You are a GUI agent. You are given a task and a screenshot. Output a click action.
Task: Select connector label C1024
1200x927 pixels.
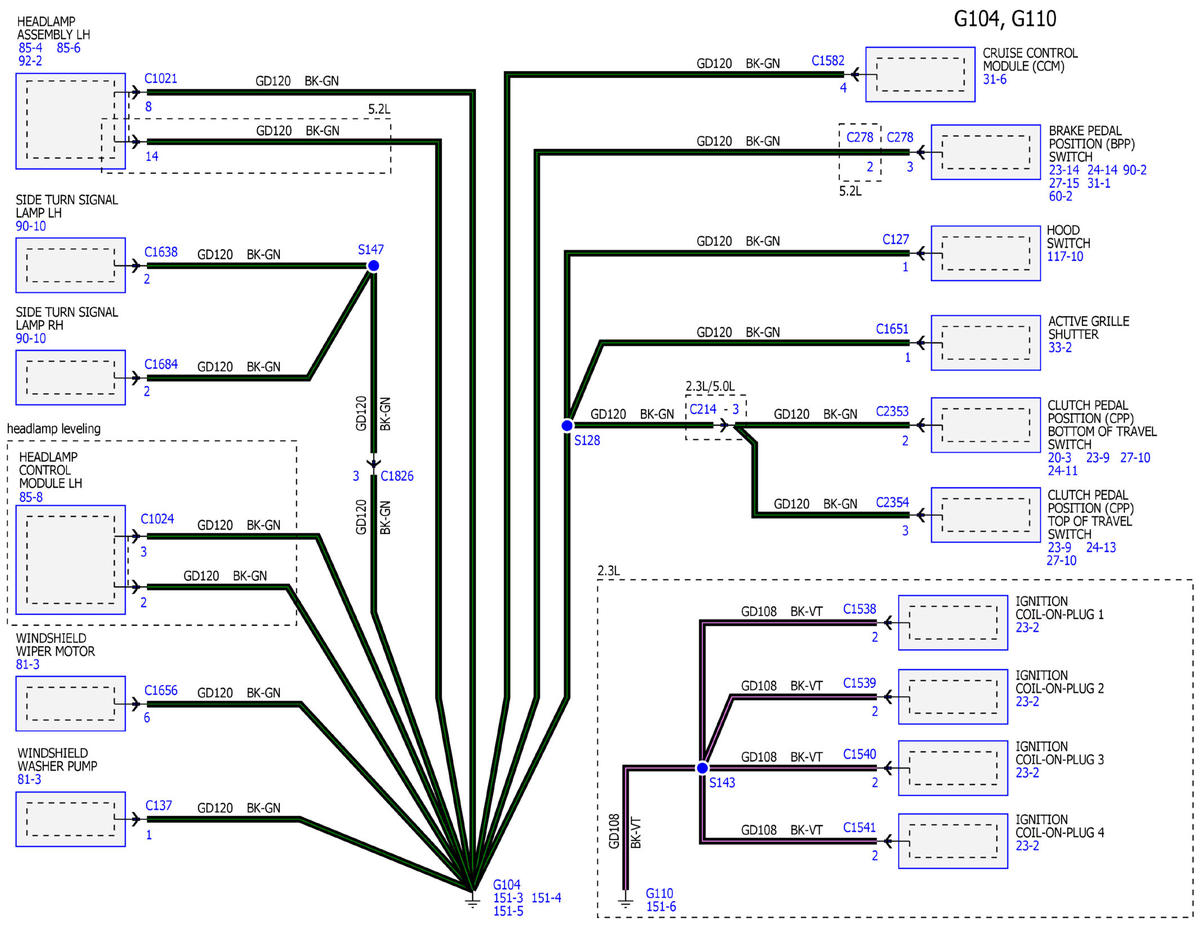tap(158, 518)
